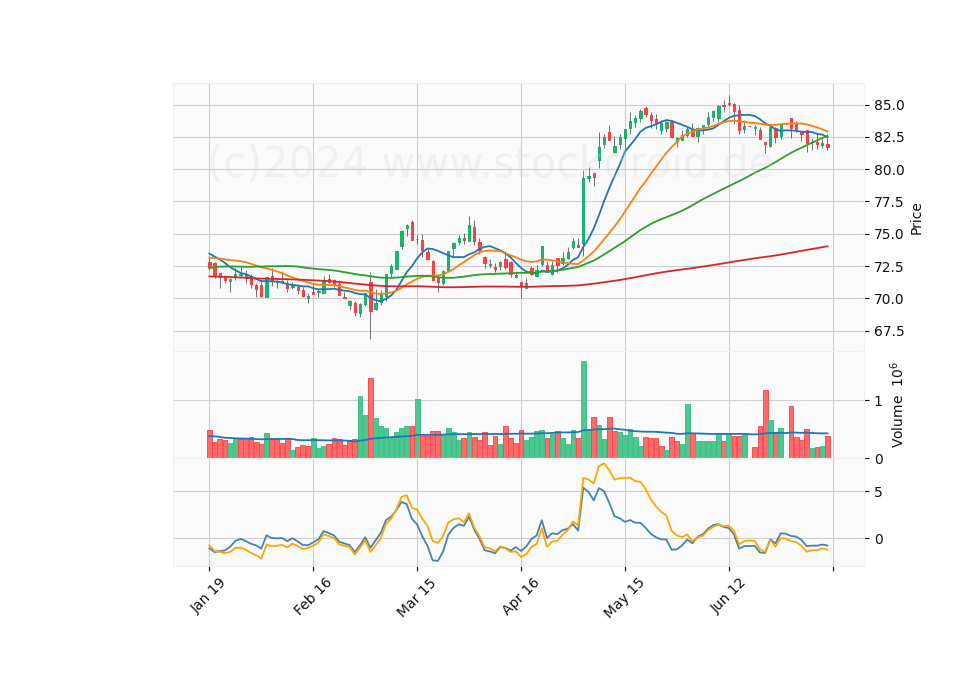
Task: Click the 80.0 price axis label
Action: (x=888, y=170)
